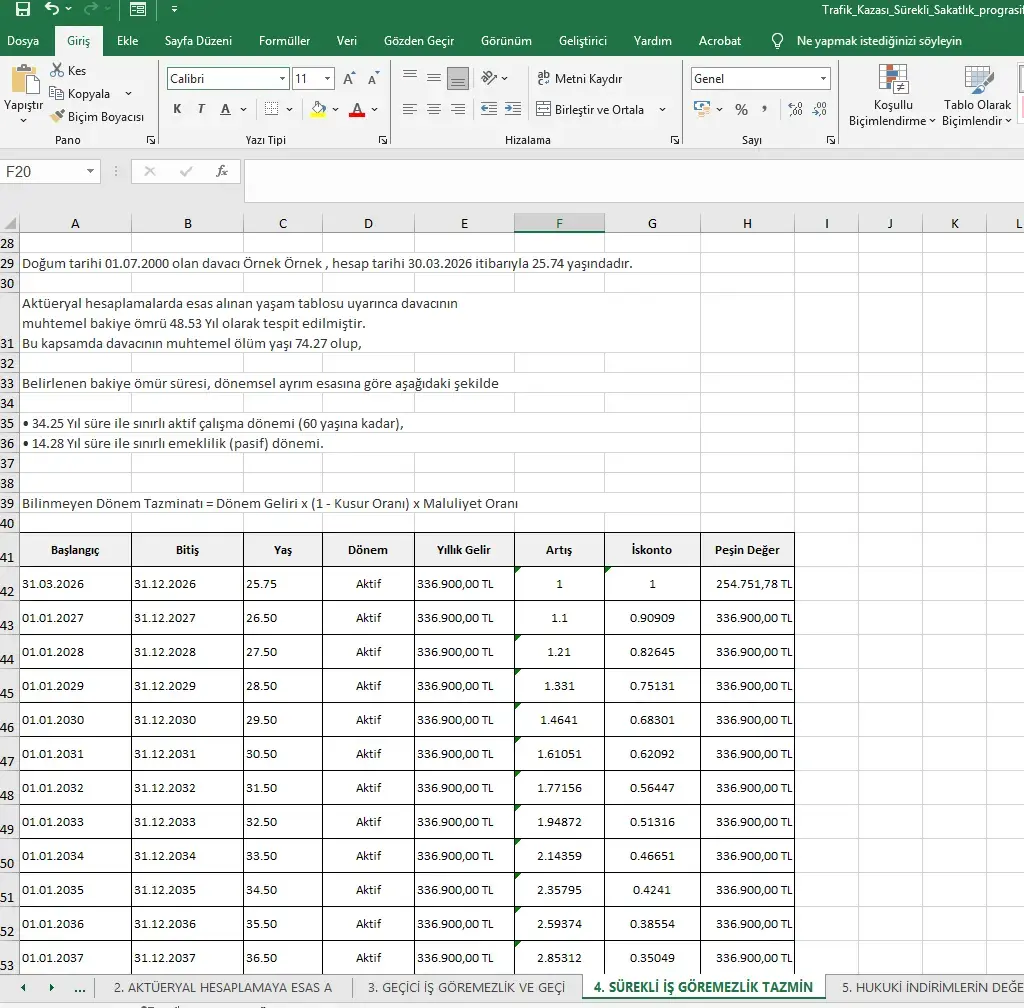Click increase indent icon

(513, 109)
